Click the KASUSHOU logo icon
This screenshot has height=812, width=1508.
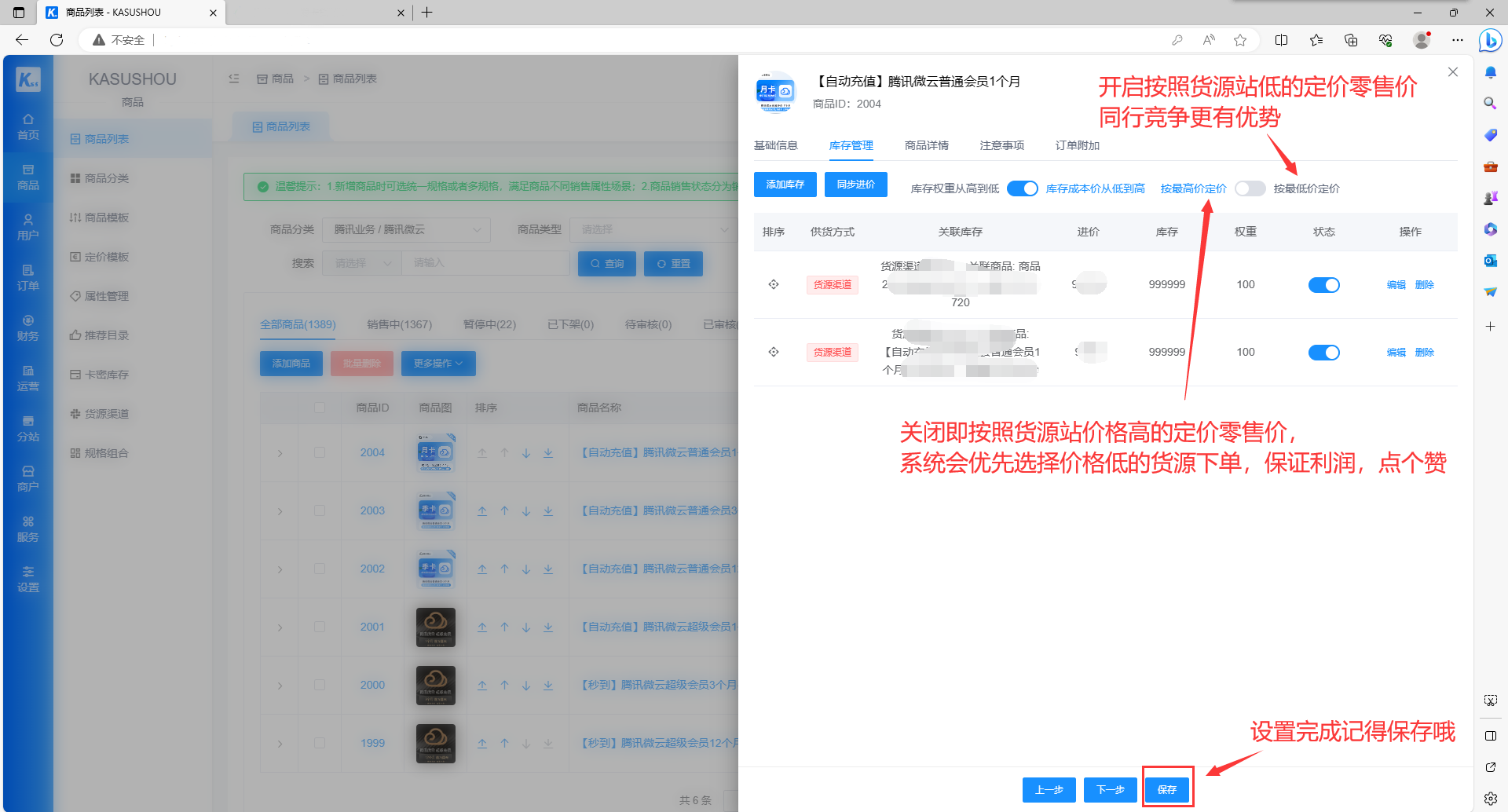(x=28, y=79)
